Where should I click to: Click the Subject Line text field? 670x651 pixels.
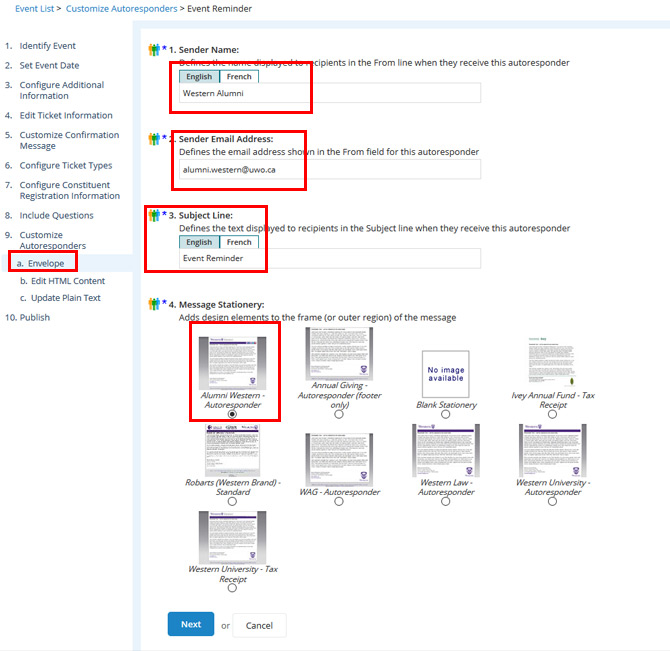tap(330, 259)
